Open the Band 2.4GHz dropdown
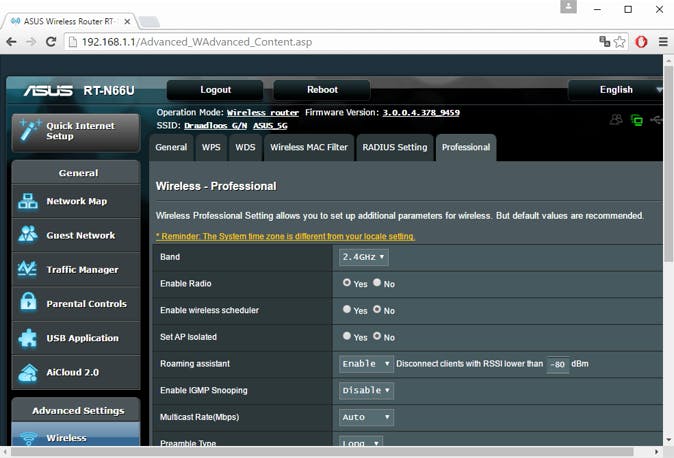Screen dimensions: 674x458 [x=364, y=257]
